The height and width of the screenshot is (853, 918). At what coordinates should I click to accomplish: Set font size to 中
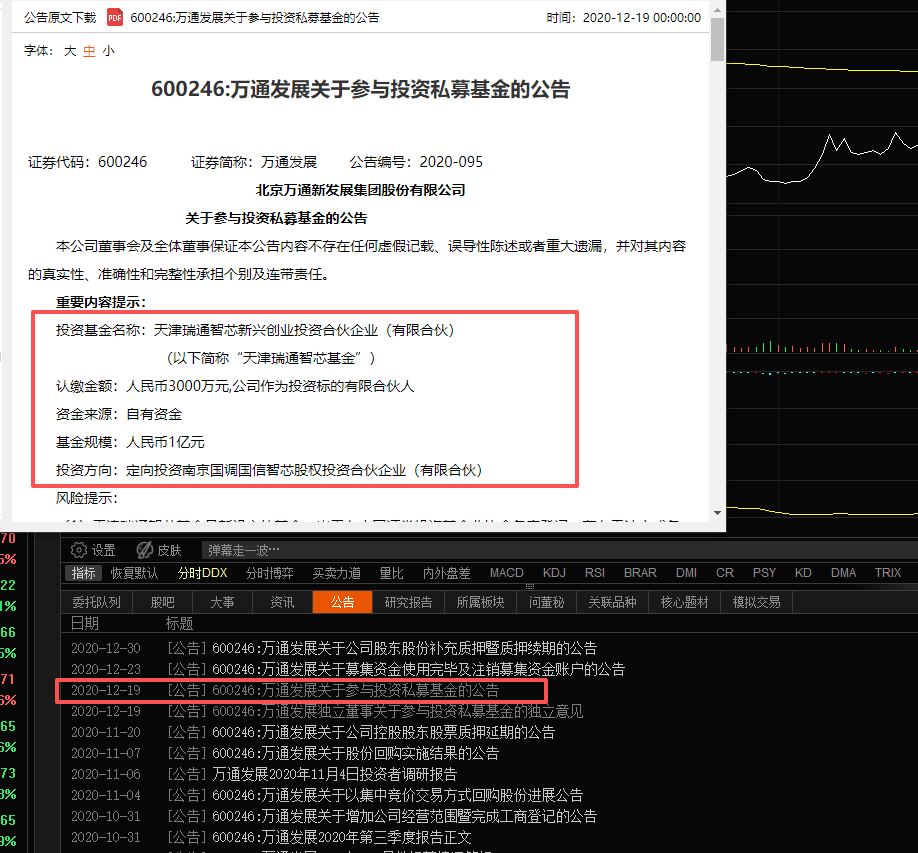89,51
